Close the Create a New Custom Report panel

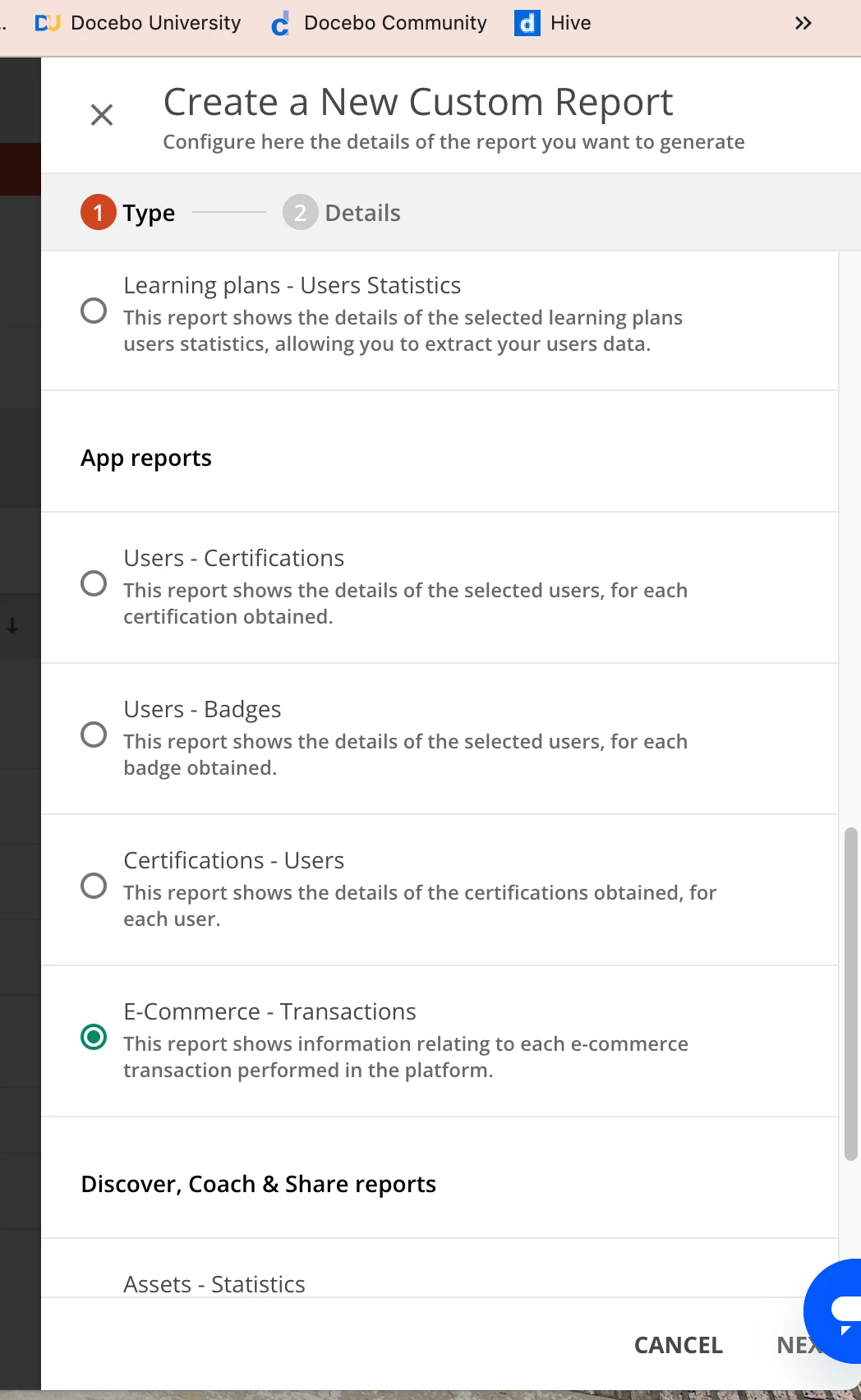coord(102,115)
